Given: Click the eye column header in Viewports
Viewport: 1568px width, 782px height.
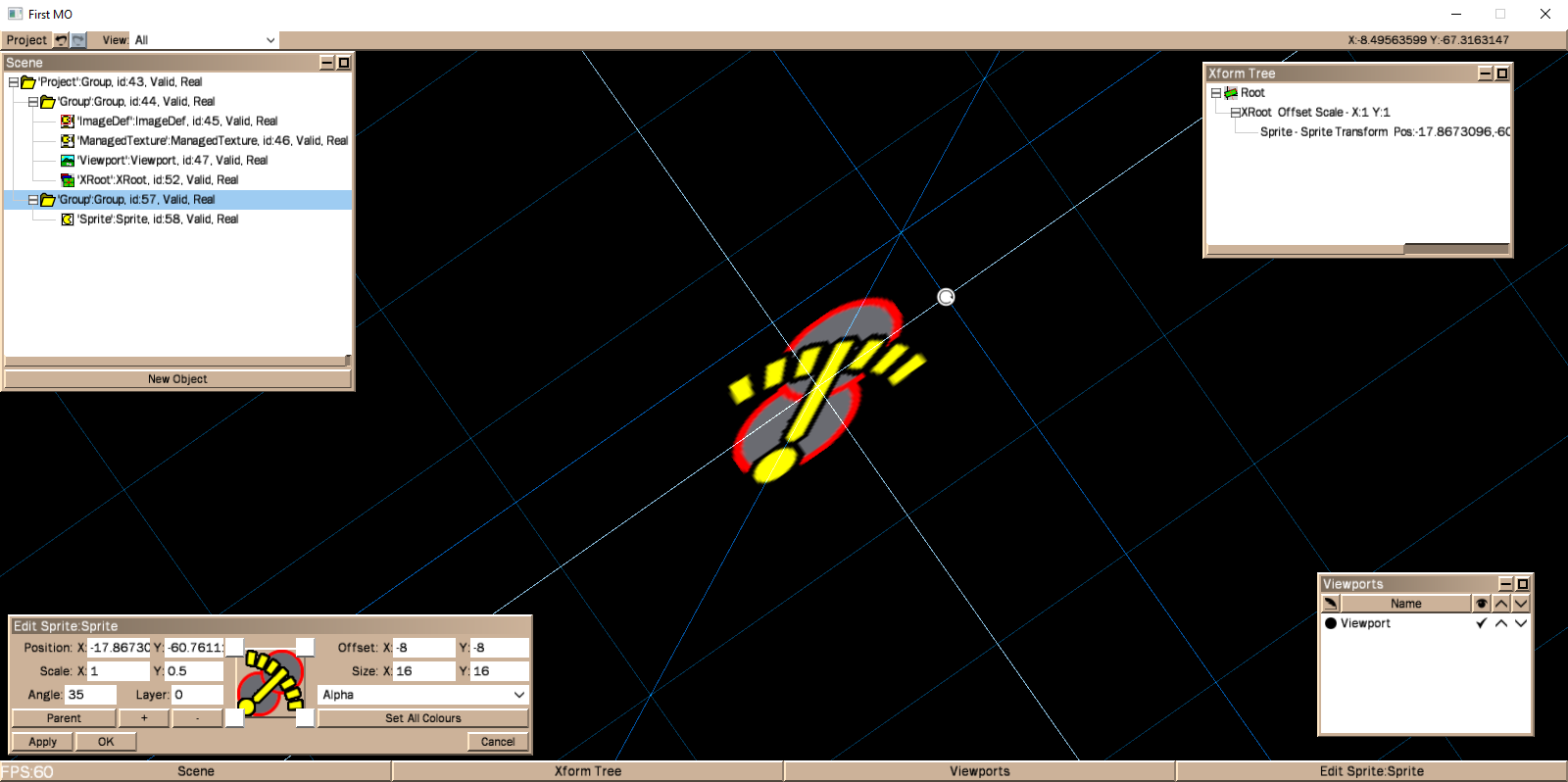Looking at the screenshot, I should (1481, 604).
